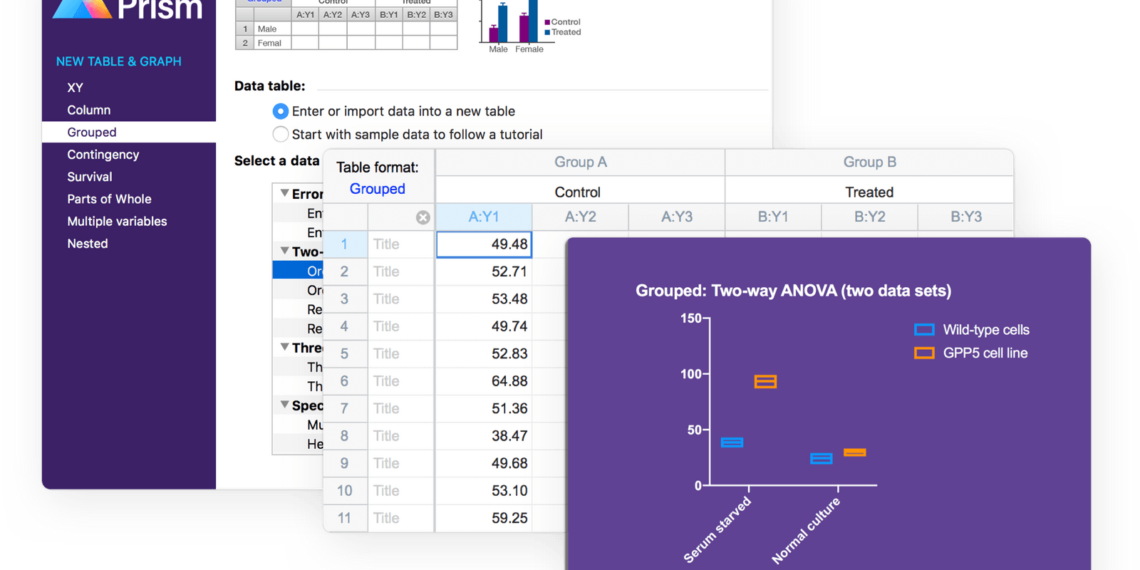Clear row titles with the X icon
Screen dimensions: 1140x570
coord(422,218)
